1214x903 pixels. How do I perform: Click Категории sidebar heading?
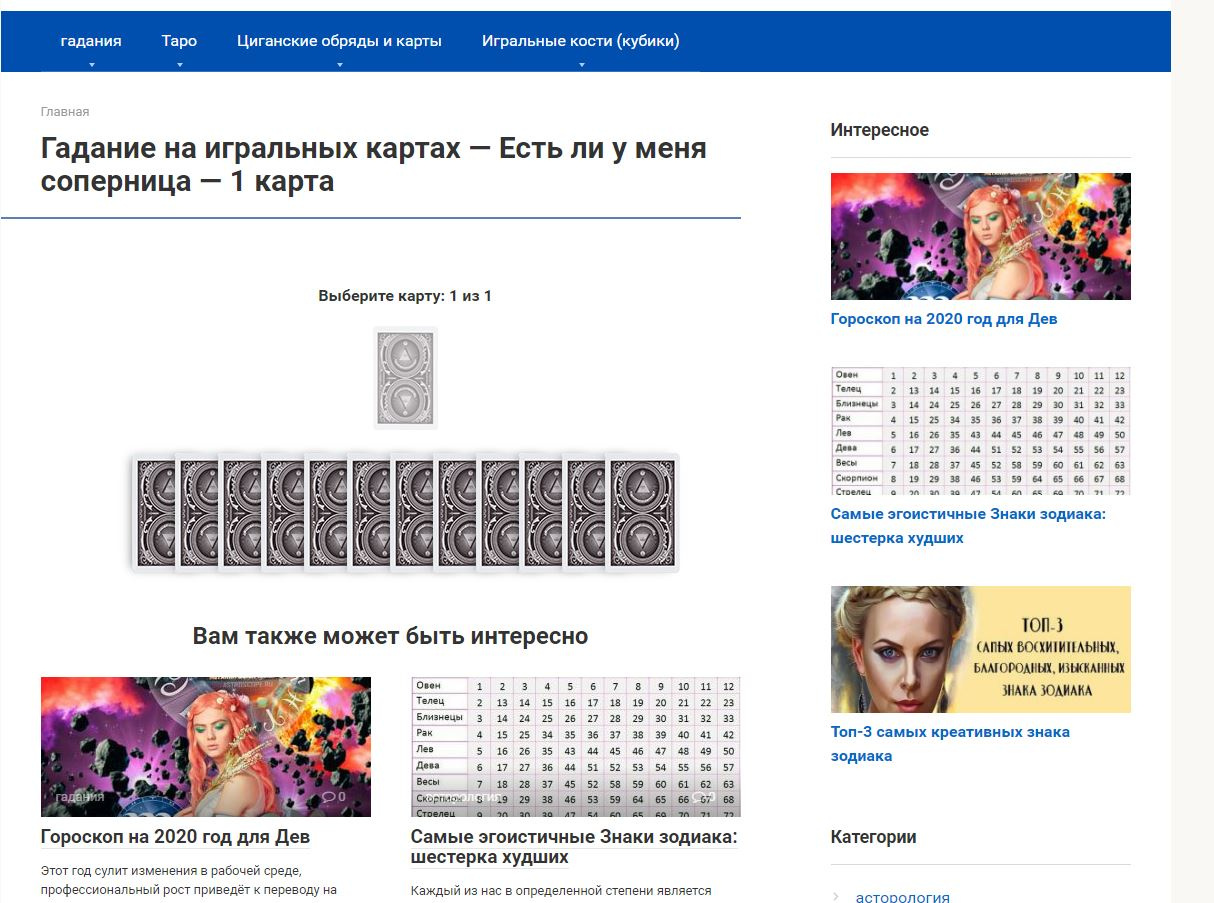pyautogui.click(x=873, y=837)
